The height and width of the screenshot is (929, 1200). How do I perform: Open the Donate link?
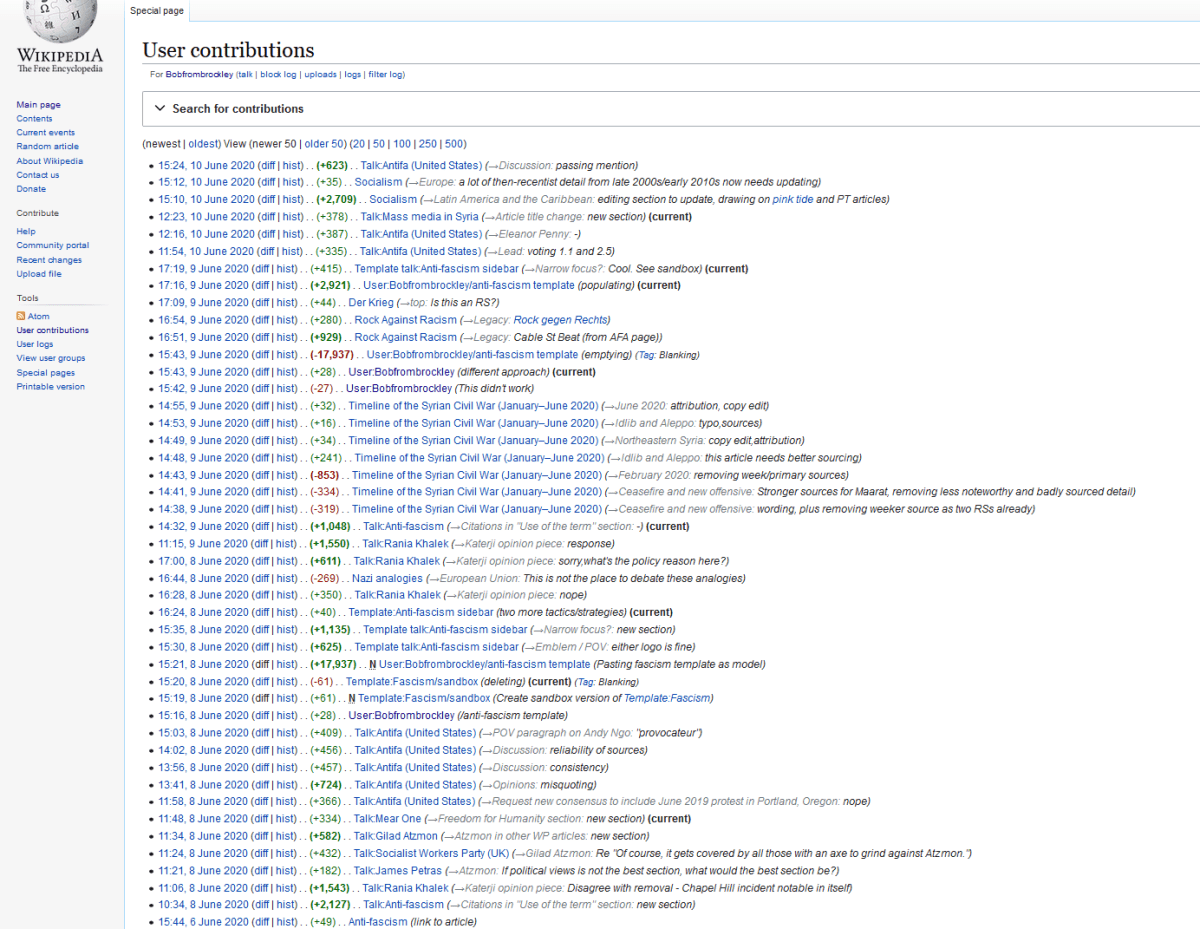(x=31, y=188)
